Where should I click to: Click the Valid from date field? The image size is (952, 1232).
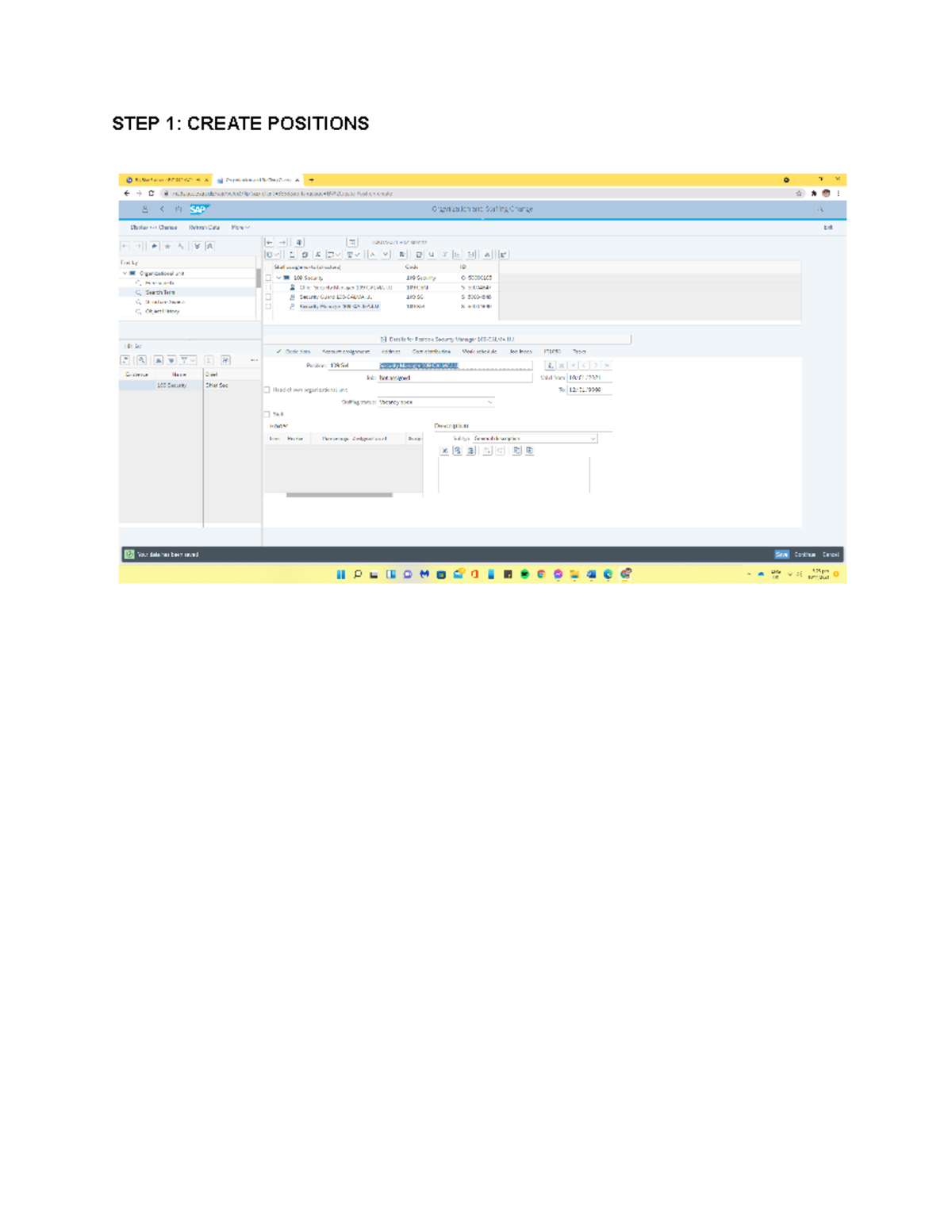click(585, 377)
